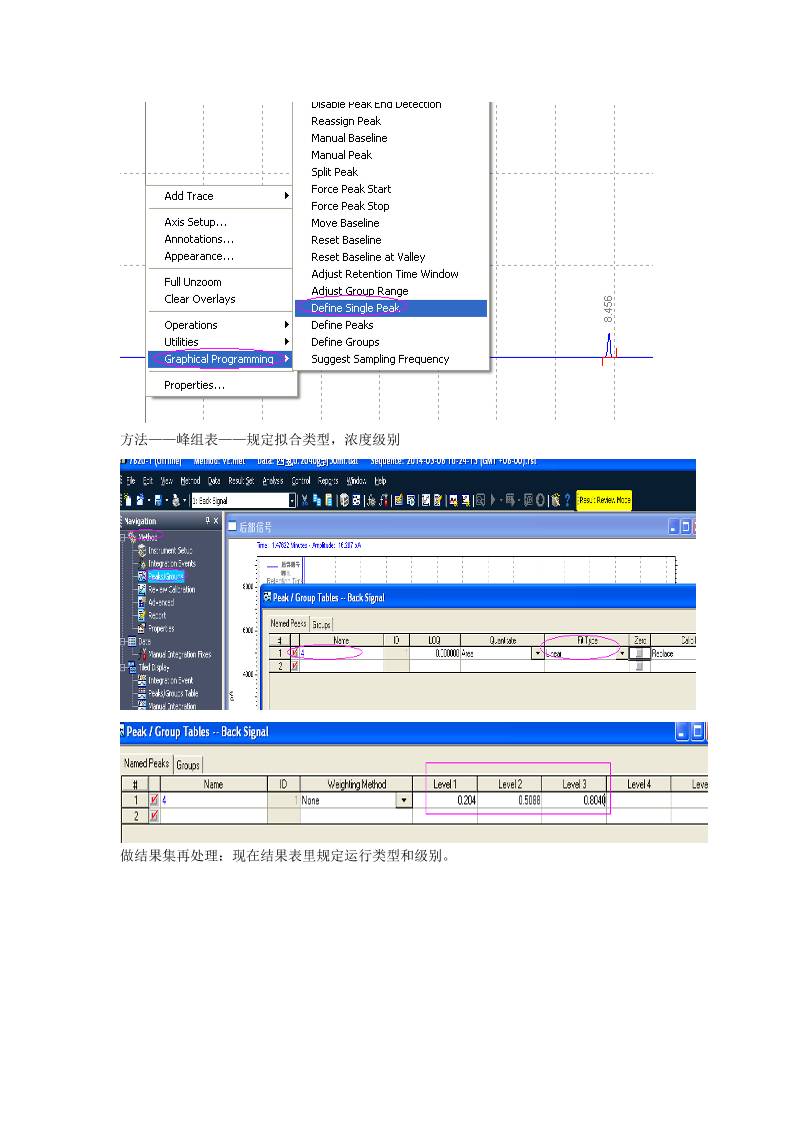Open Peaks/Groups Table under Tiled Display

pyautogui.click(x=172, y=693)
